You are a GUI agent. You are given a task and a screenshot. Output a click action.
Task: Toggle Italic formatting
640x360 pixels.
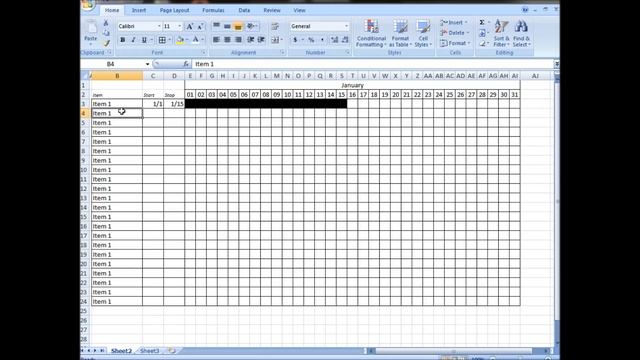click(133, 40)
